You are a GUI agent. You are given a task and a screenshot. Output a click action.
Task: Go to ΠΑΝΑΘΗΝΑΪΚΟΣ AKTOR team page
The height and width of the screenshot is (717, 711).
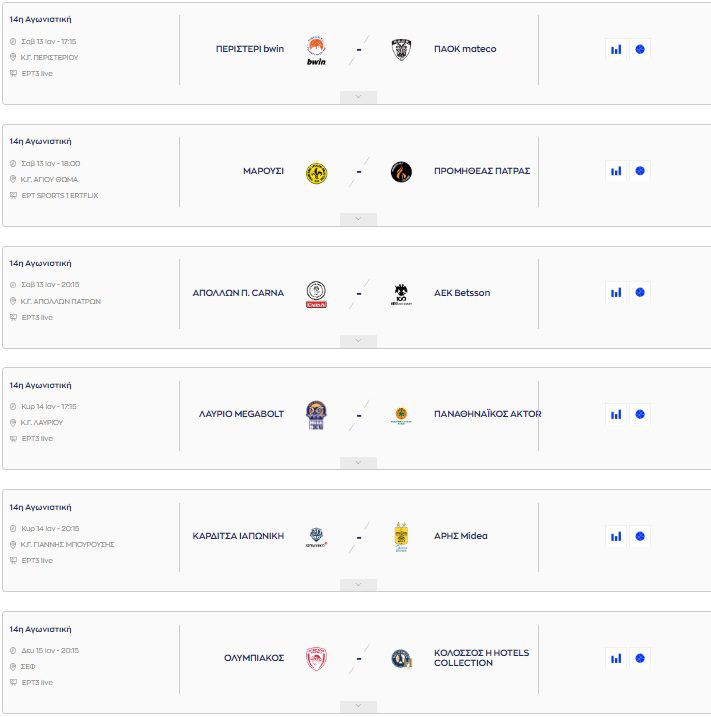(487, 414)
